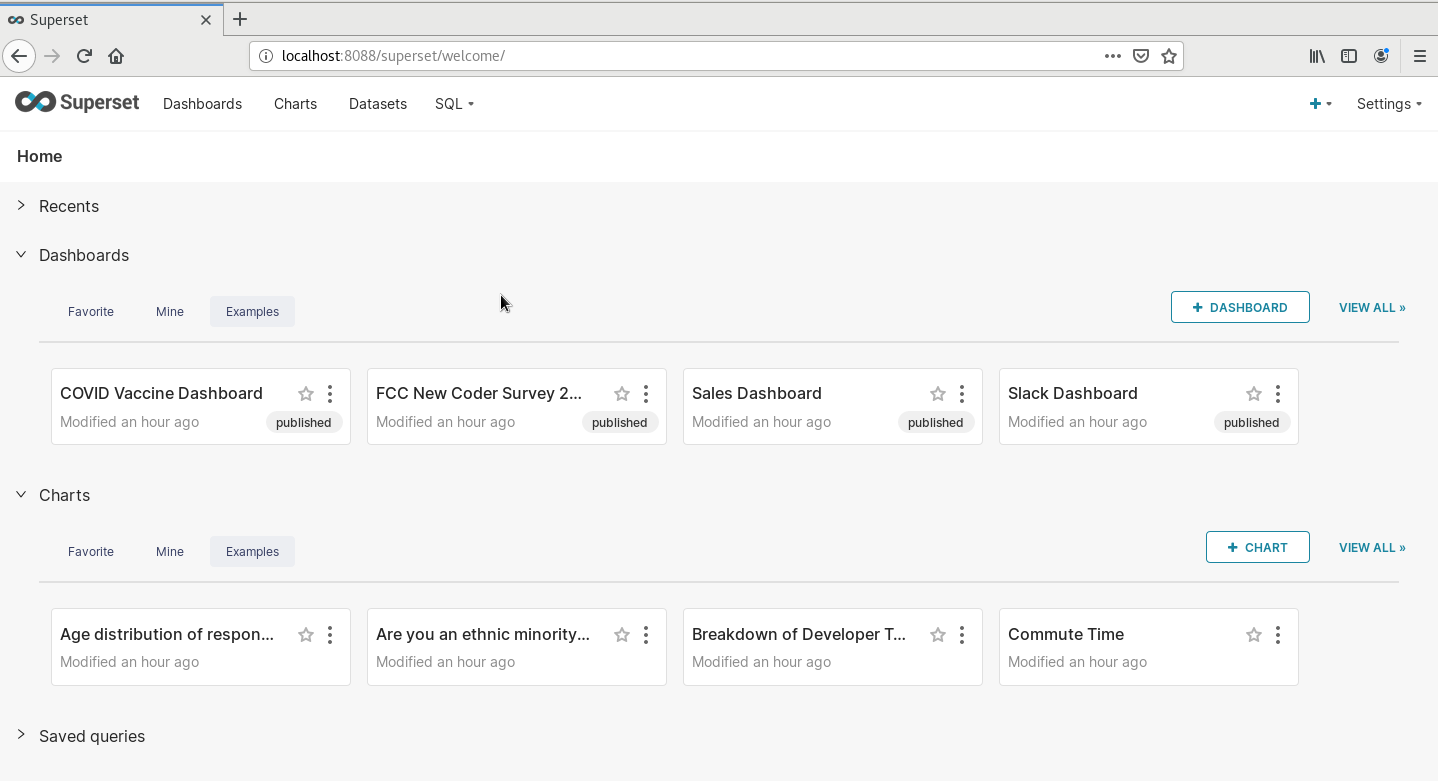Star the Slack Dashboard as favorite

pyautogui.click(x=1254, y=394)
